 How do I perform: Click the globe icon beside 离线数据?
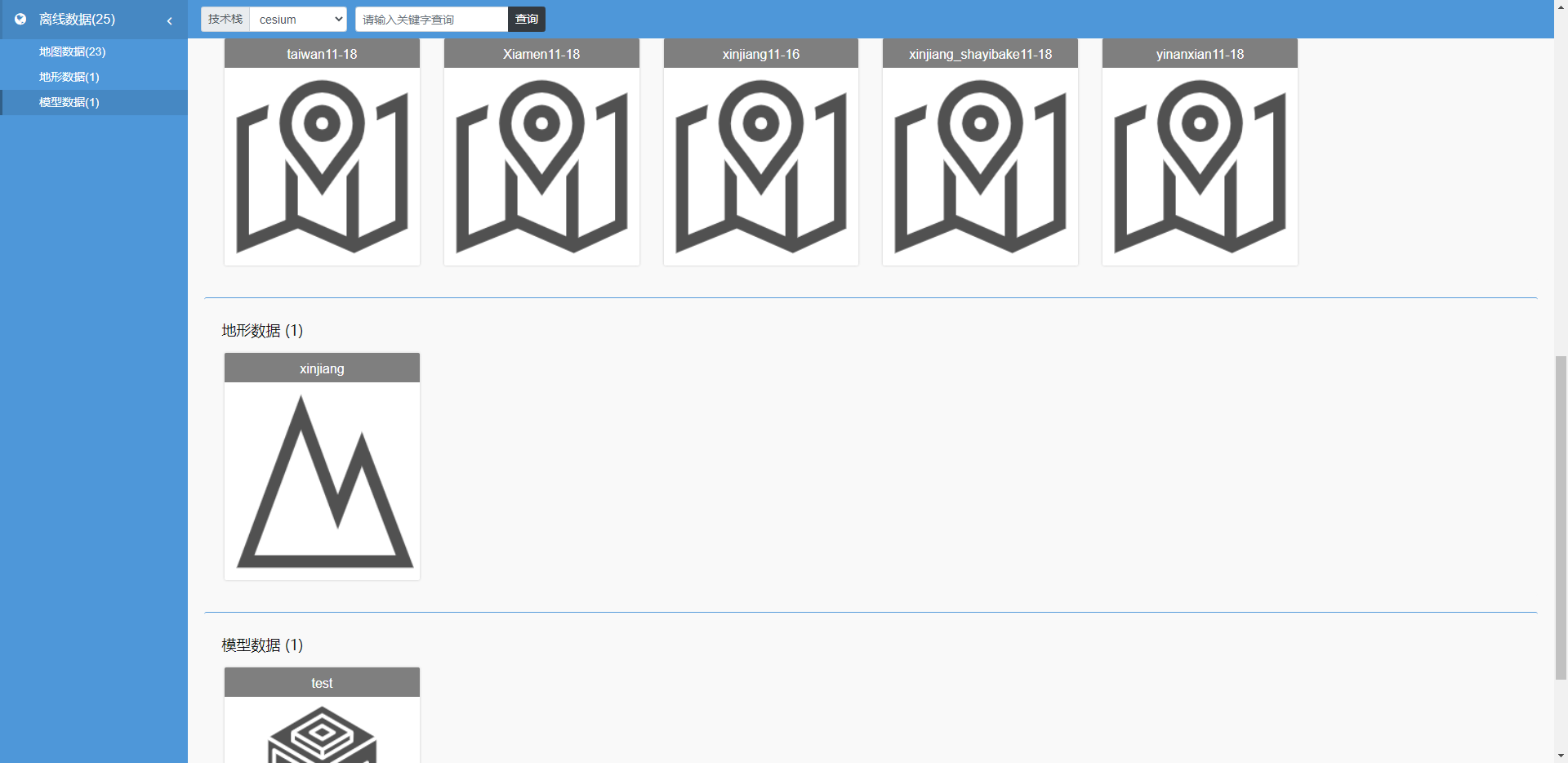click(x=20, y=19)
